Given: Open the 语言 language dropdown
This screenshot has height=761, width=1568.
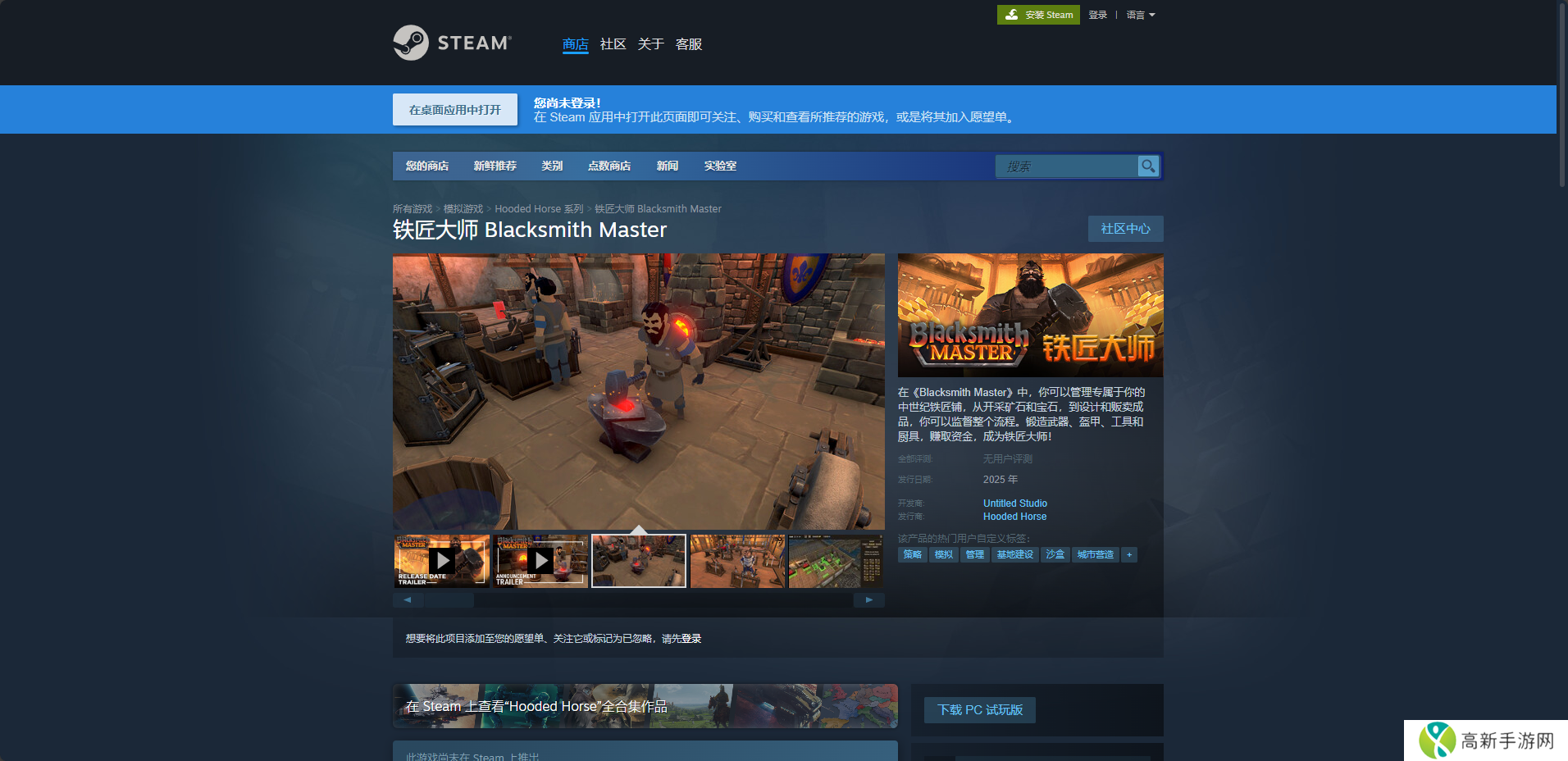Looking at the screenshot, I should (x=1140, y=15).
